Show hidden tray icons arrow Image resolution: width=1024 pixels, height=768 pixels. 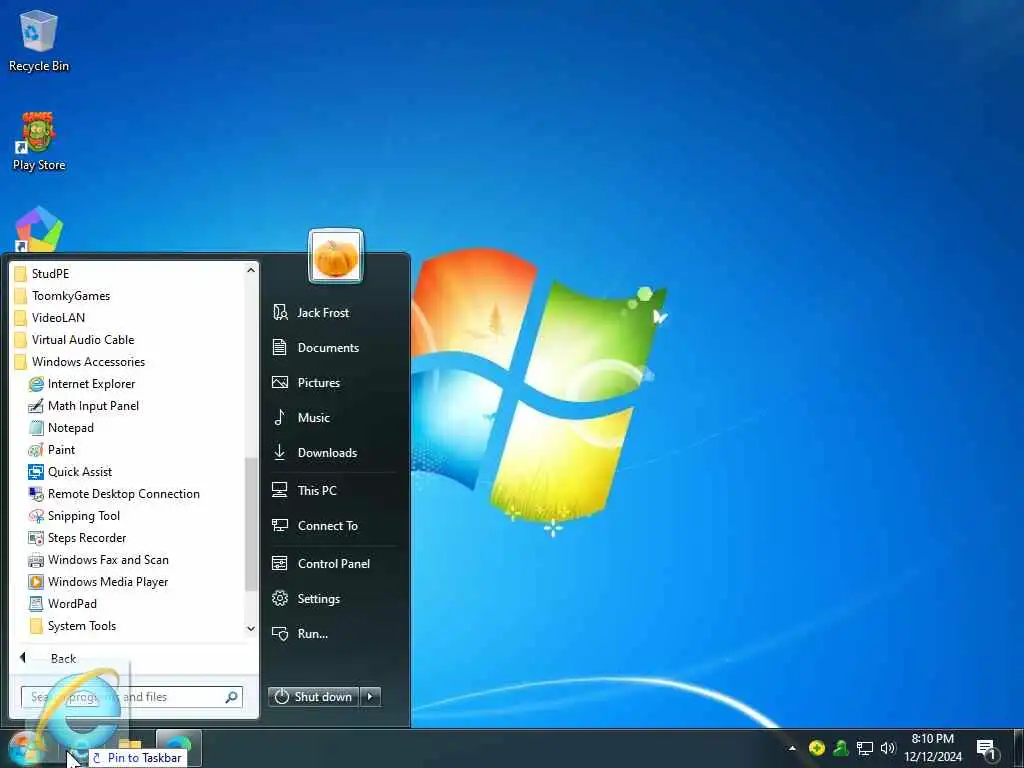click(792, 748)
